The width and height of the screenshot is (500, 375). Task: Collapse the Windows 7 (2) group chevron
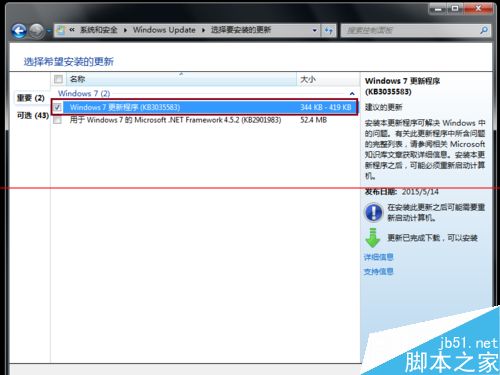[x=352, y=94]
